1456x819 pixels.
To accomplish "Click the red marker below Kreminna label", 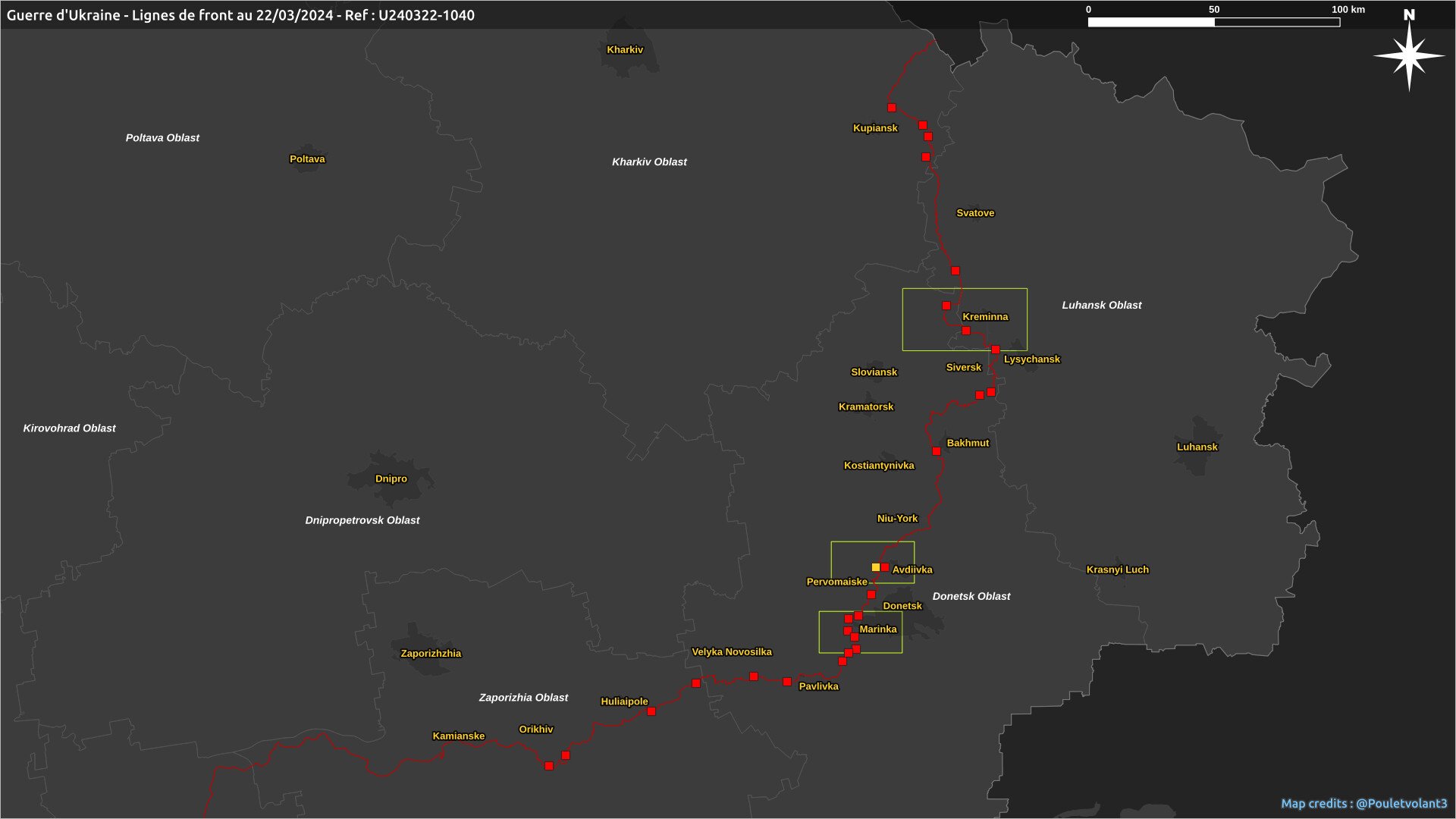I will click(x=966, y=331).
